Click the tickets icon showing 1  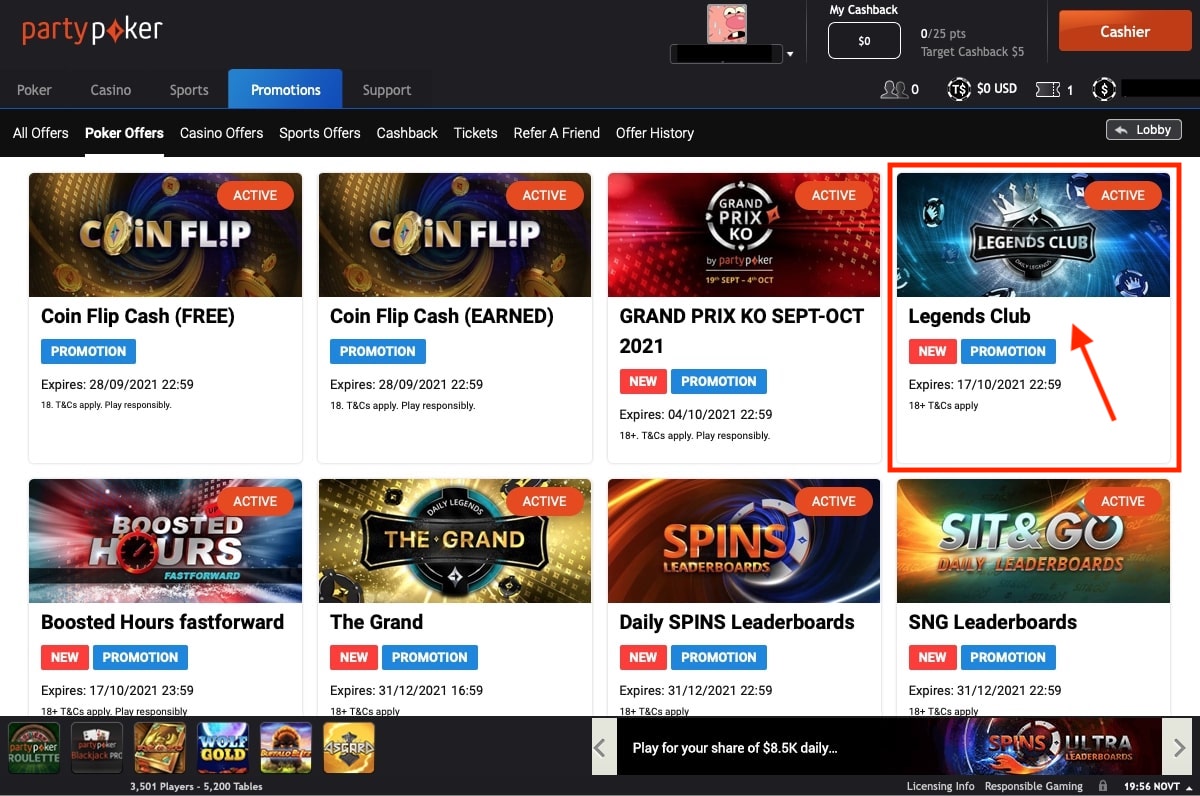[x=1047, y=90]
